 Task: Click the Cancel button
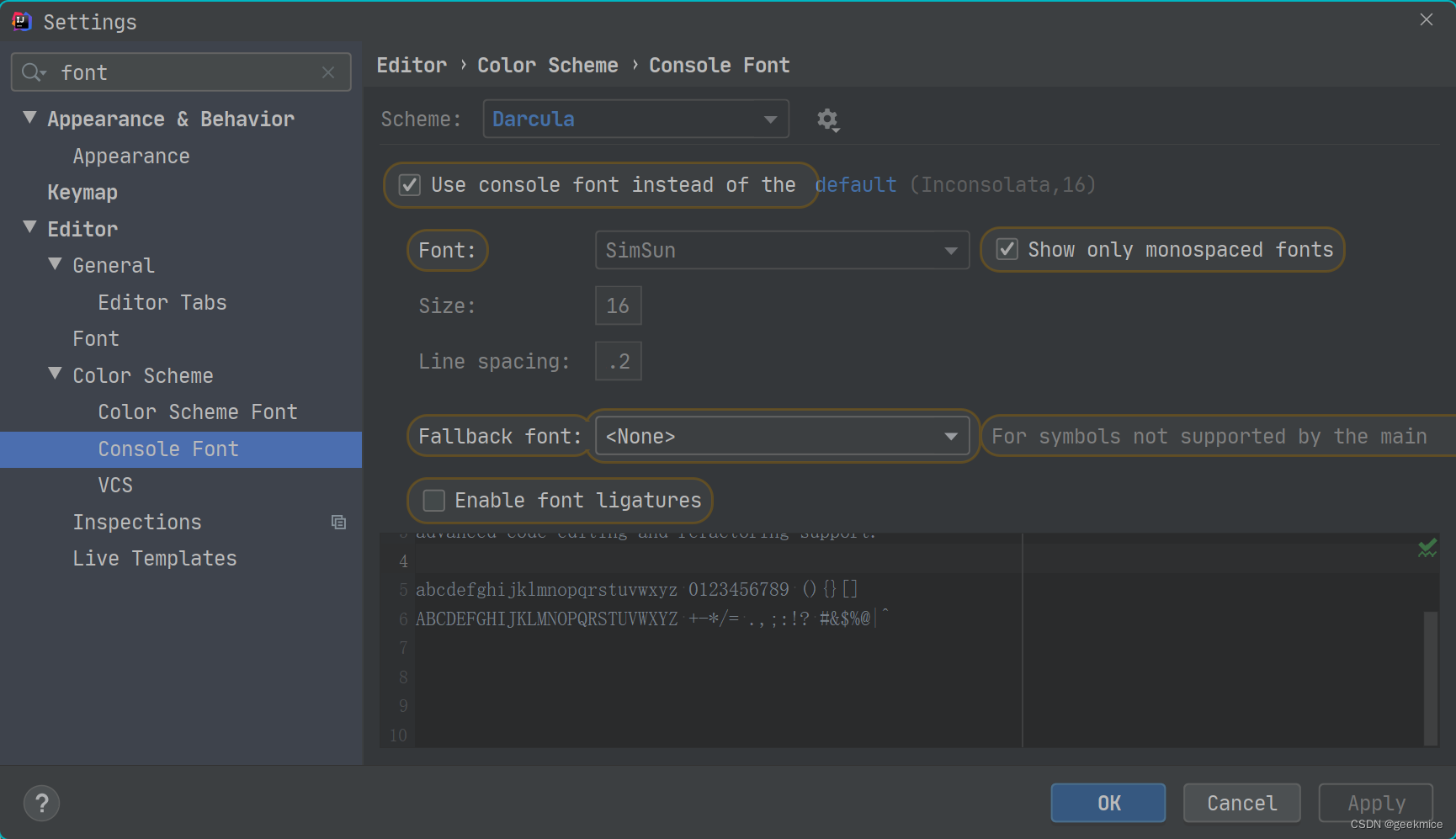tap(1242, 803)
